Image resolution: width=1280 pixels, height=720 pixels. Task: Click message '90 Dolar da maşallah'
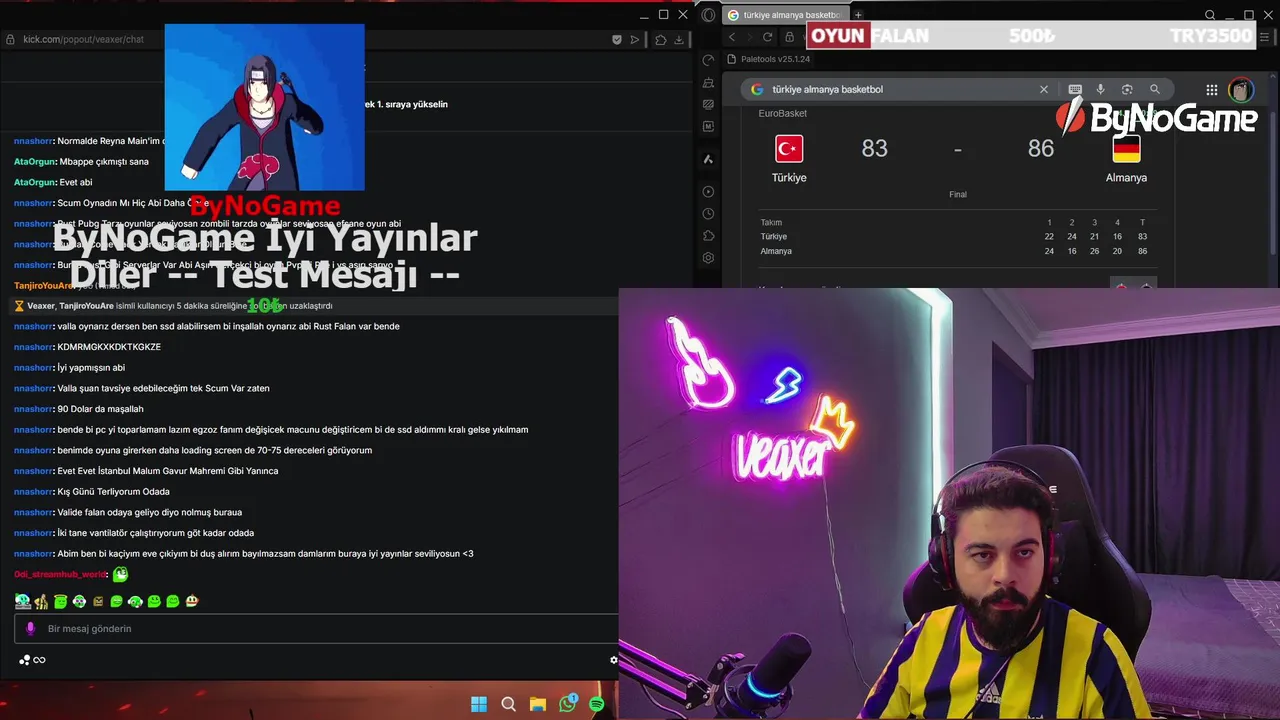pyautogui.click(x=101, y=409)
